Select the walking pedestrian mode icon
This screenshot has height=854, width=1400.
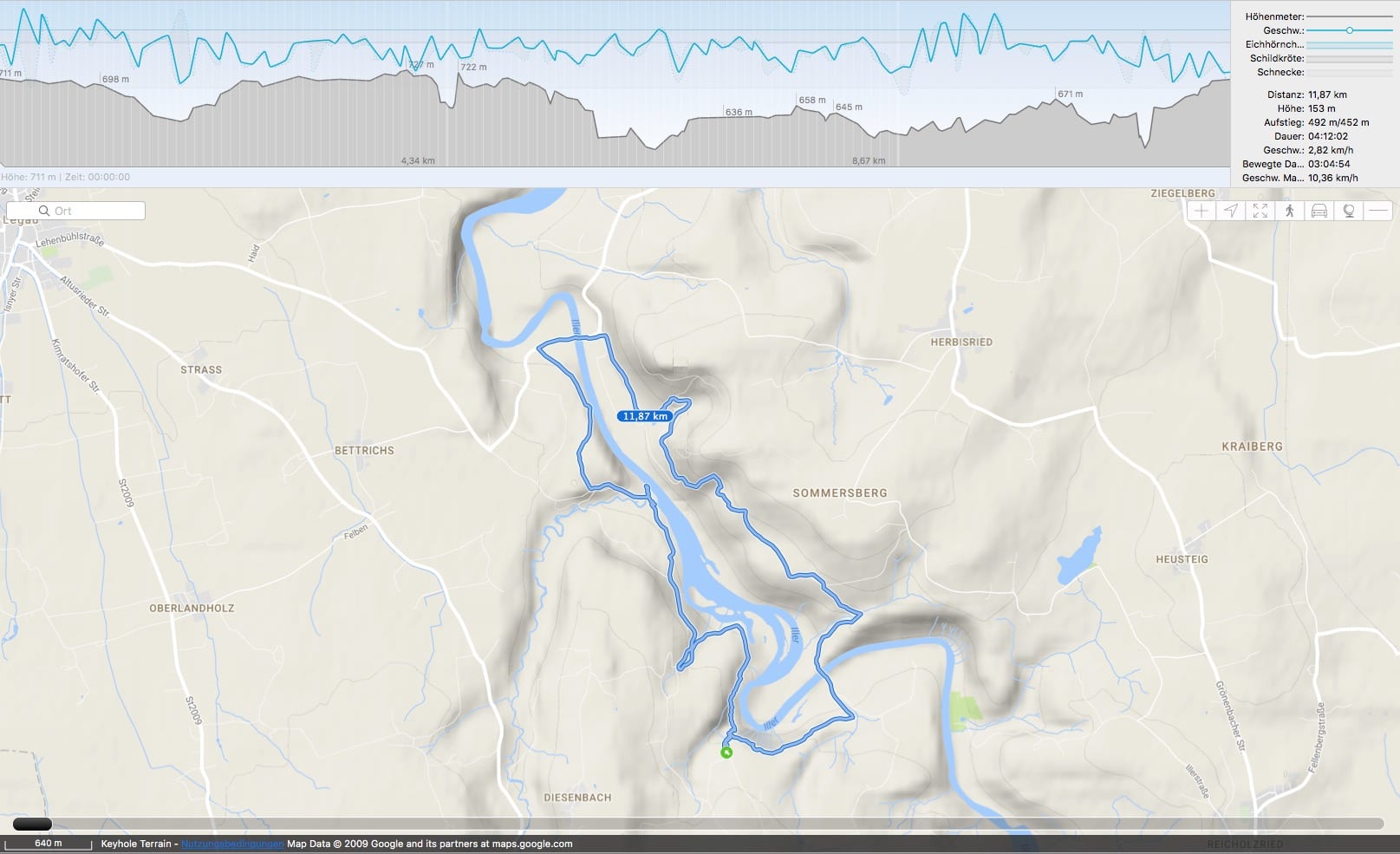[x=1290, y=211]
